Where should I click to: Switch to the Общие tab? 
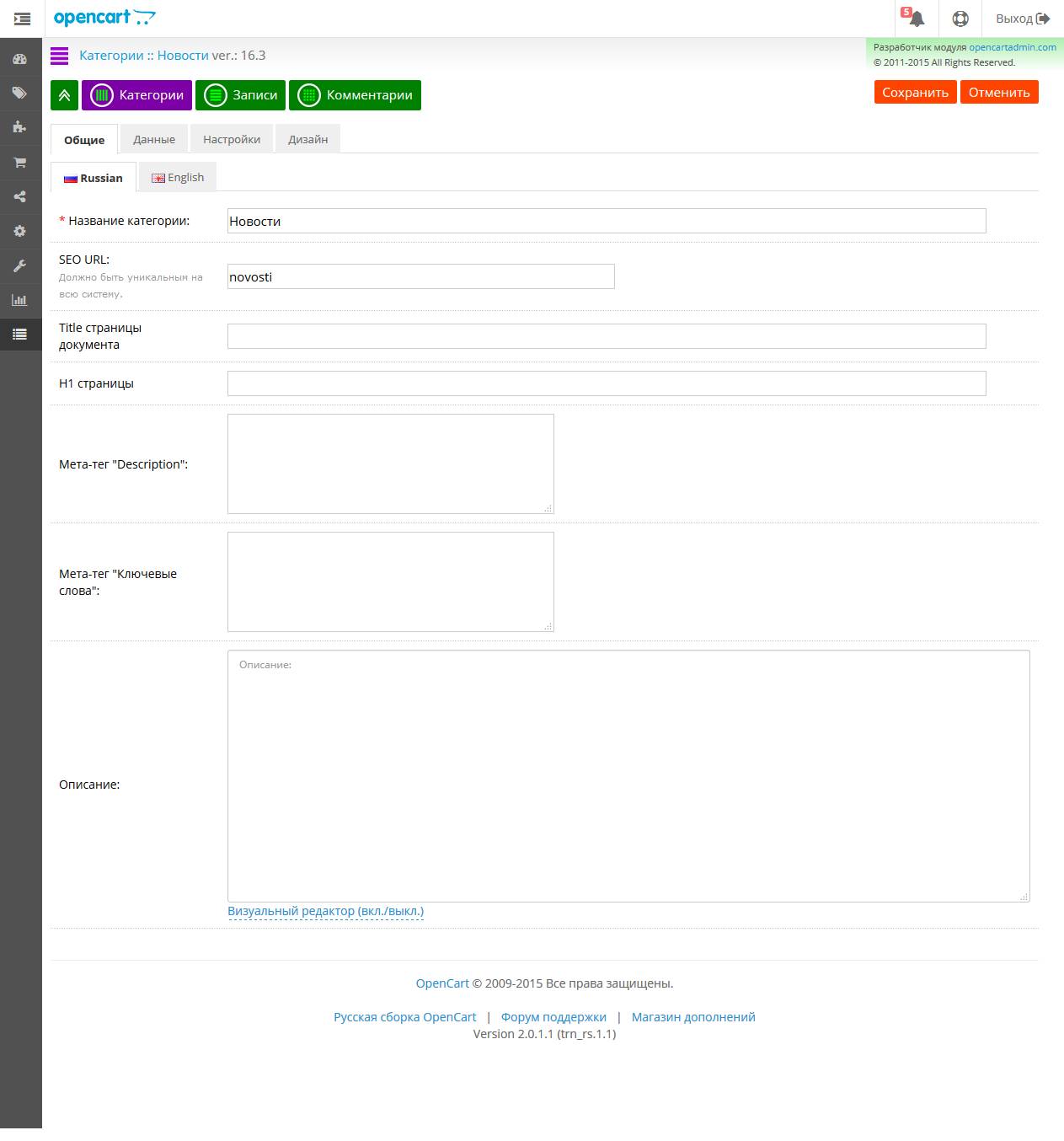[x=84, y=140]
